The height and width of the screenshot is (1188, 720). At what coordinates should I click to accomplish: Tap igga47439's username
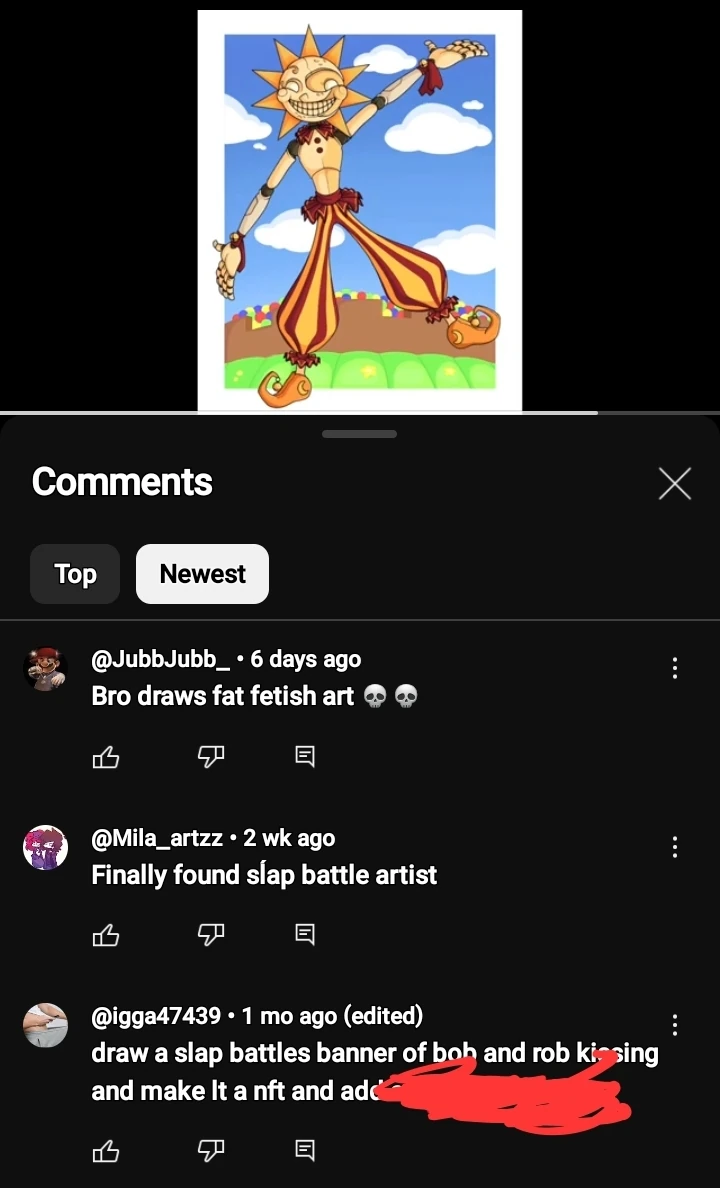point(157,1015)
